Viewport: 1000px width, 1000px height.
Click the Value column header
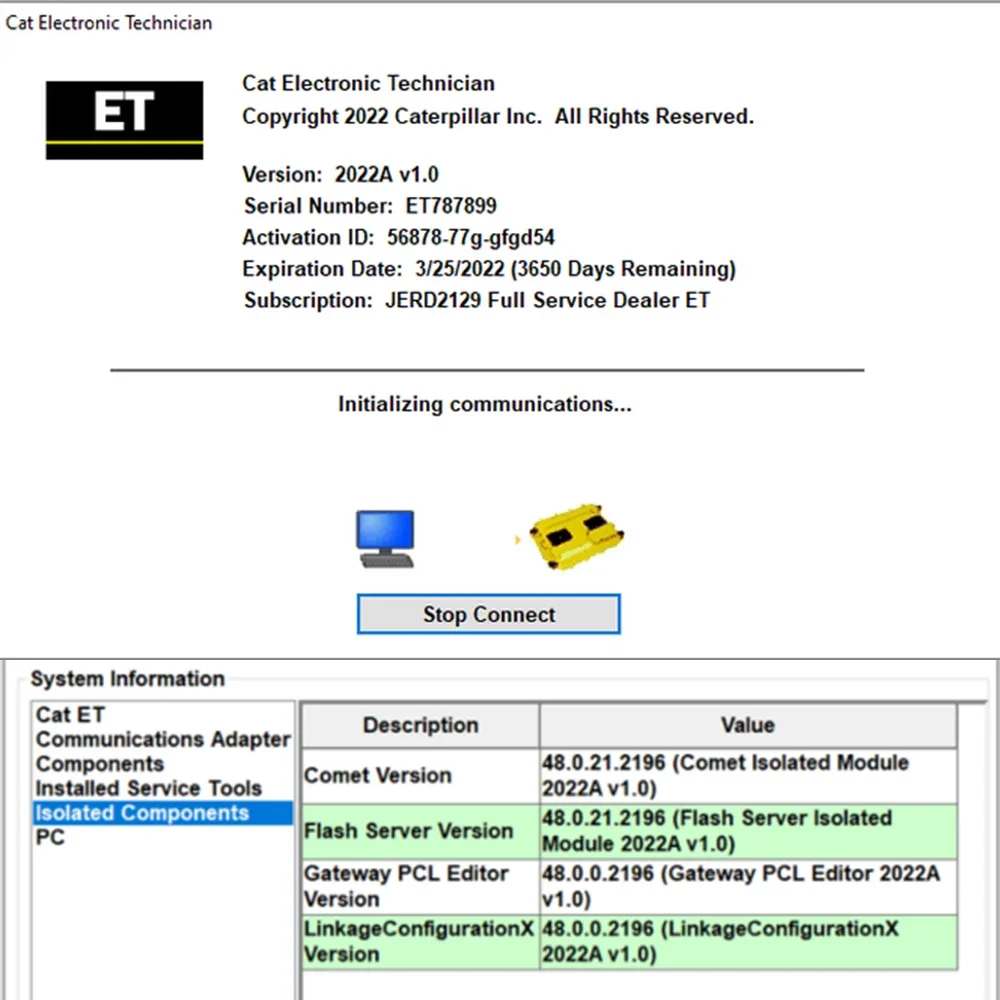click(x=748, y=726)
